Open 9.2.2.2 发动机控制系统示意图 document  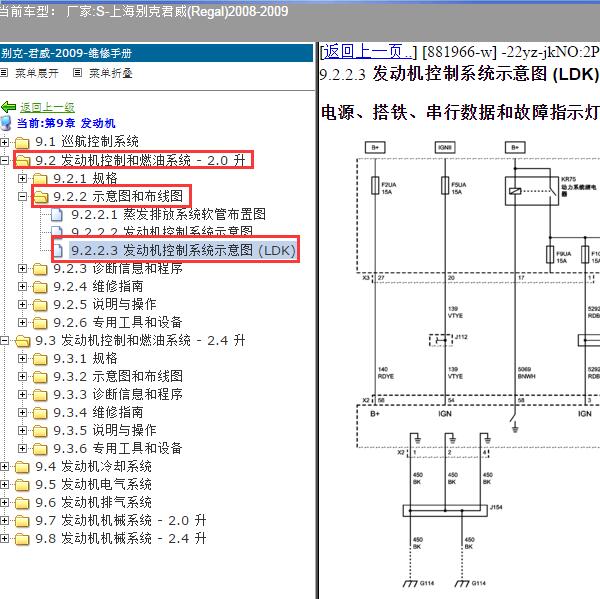pos(162,230)
